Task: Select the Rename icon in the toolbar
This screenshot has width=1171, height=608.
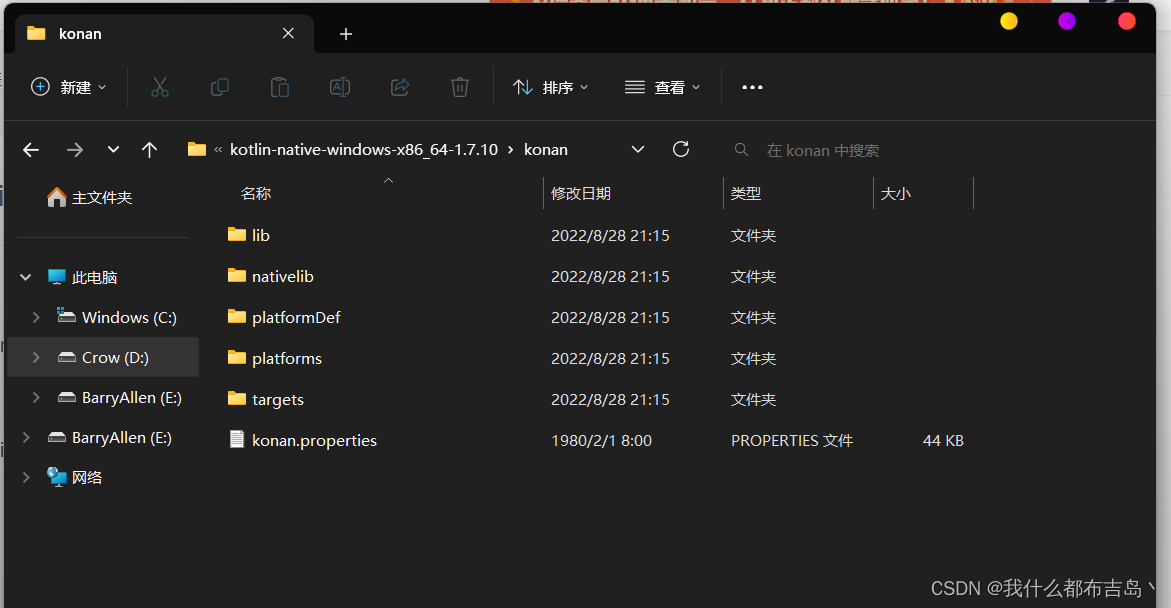Action: pyautogui.click(x=339, y=87)
